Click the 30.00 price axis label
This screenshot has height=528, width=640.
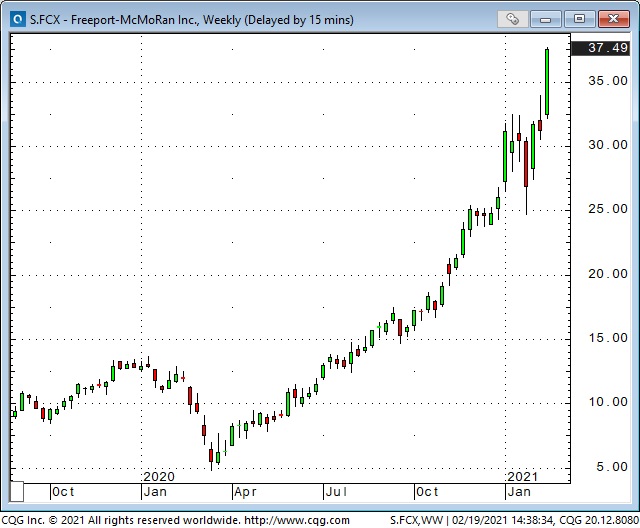pos(608,145)
